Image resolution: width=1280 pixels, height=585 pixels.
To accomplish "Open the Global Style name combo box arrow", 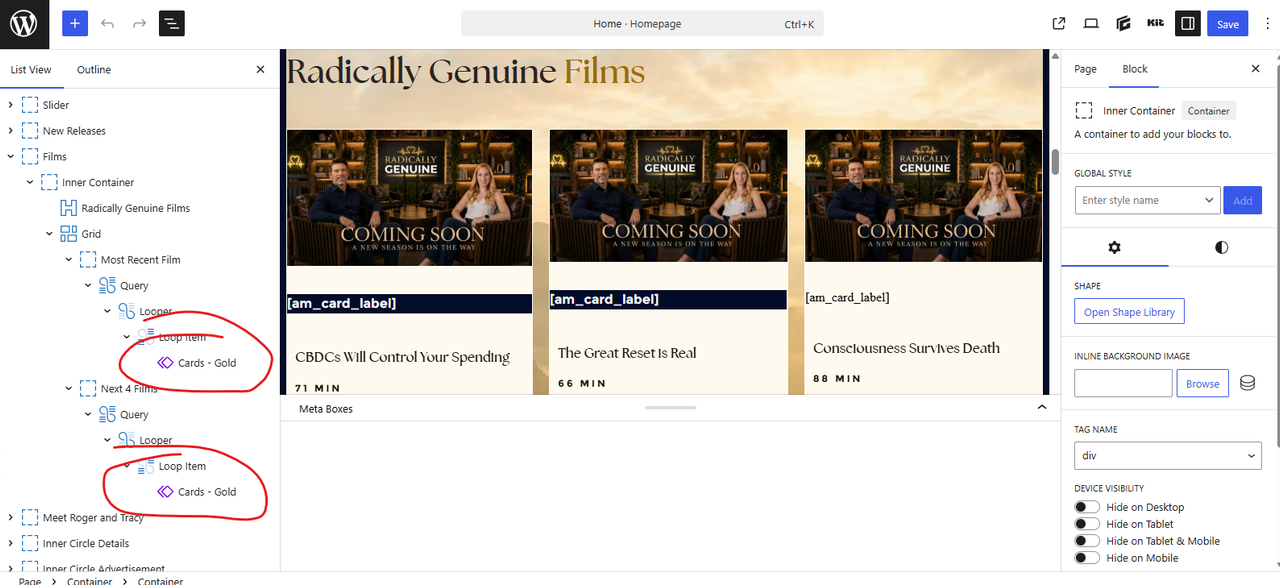I will click(x=1209, y=200).
